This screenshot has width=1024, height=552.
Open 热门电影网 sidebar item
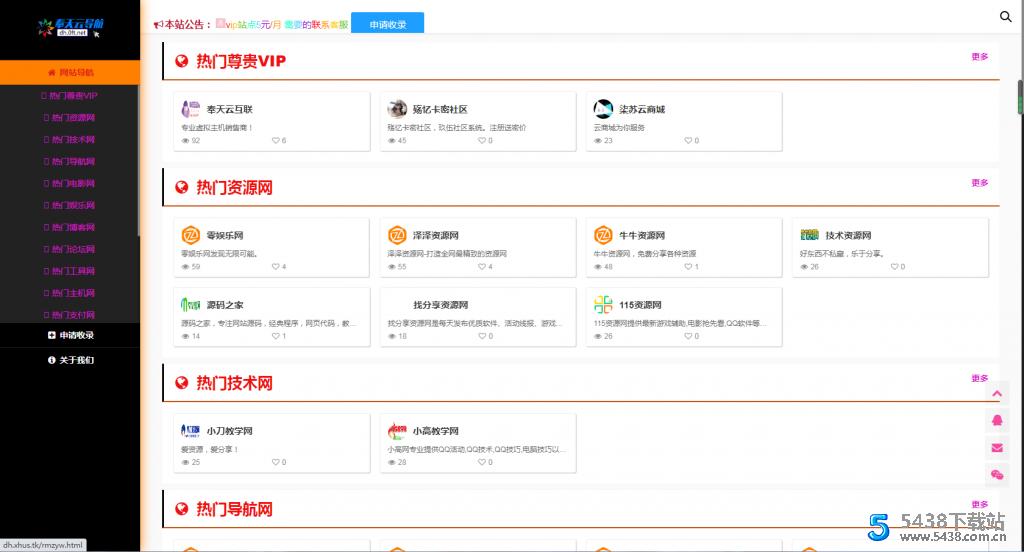(70, 184)
